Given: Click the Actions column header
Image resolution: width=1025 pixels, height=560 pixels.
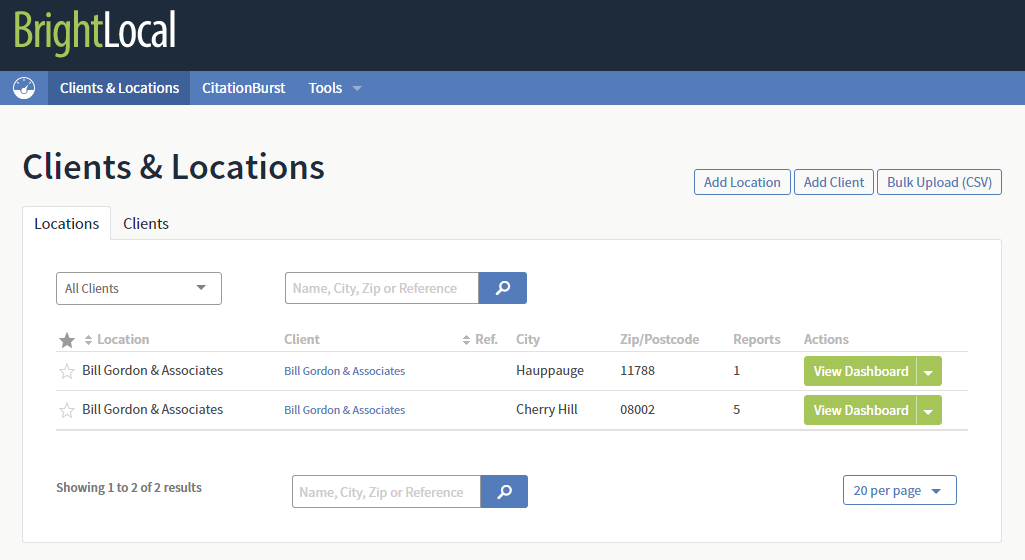Looking at the screenshot, I should [826, 340].
